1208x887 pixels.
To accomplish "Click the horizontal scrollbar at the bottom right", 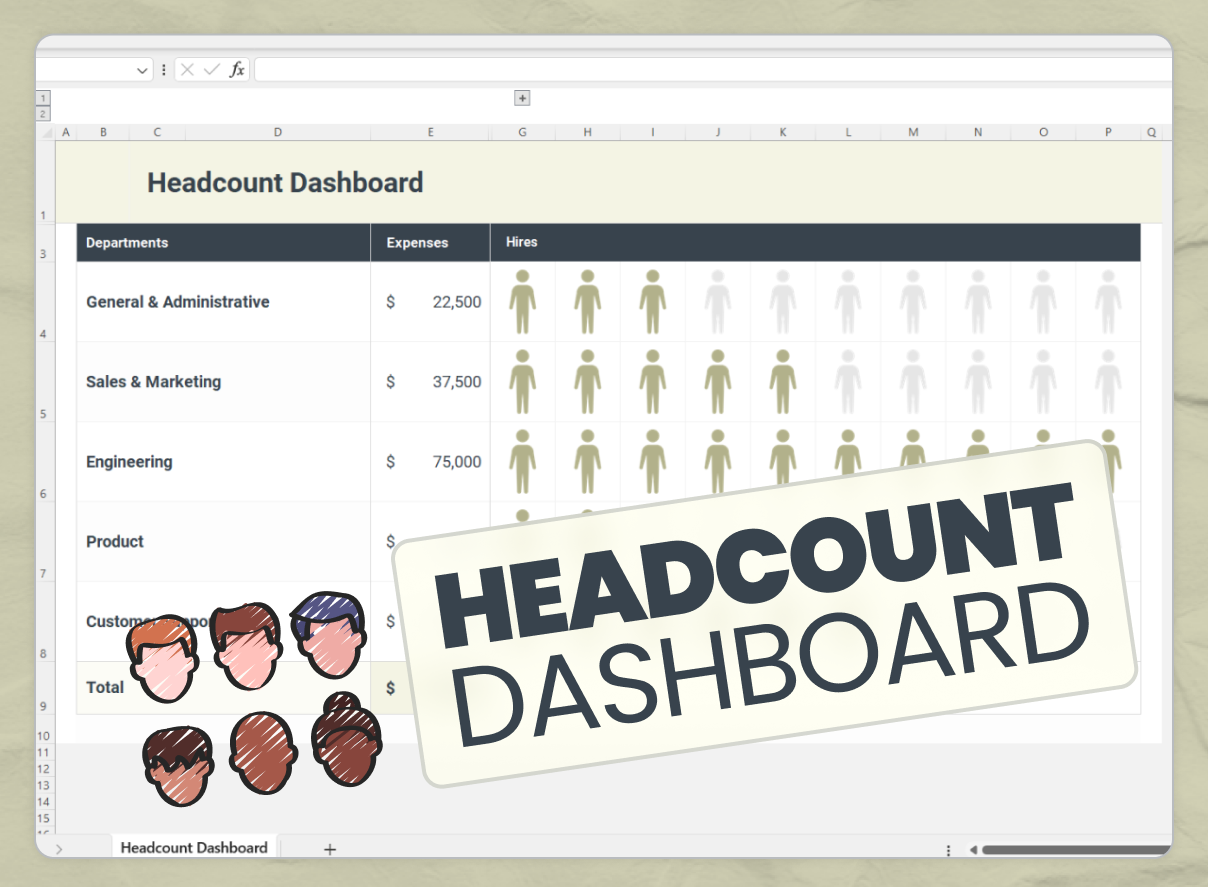I will 1070,848.
